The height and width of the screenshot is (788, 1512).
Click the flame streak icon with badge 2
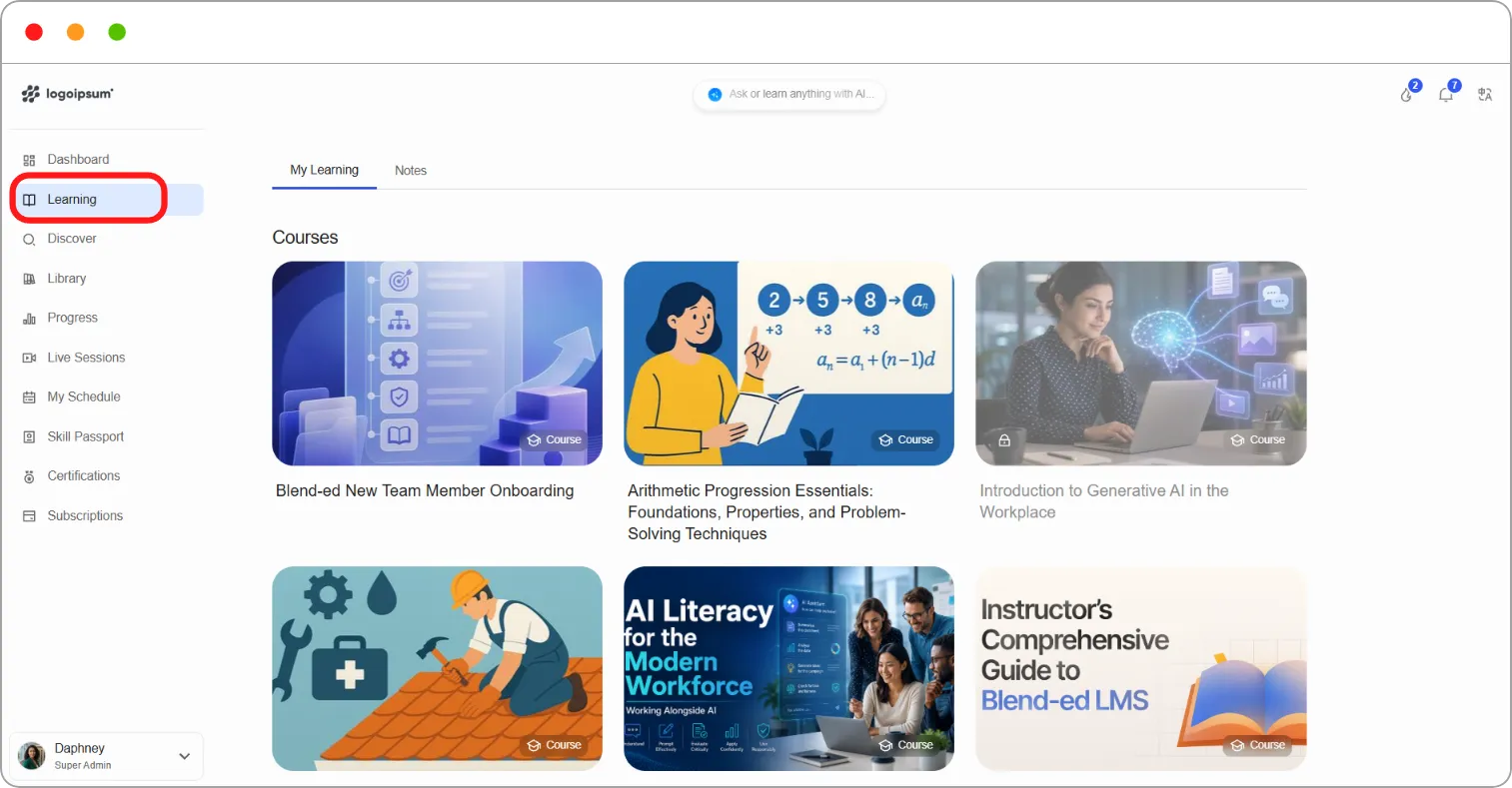tap(1408, 93)
